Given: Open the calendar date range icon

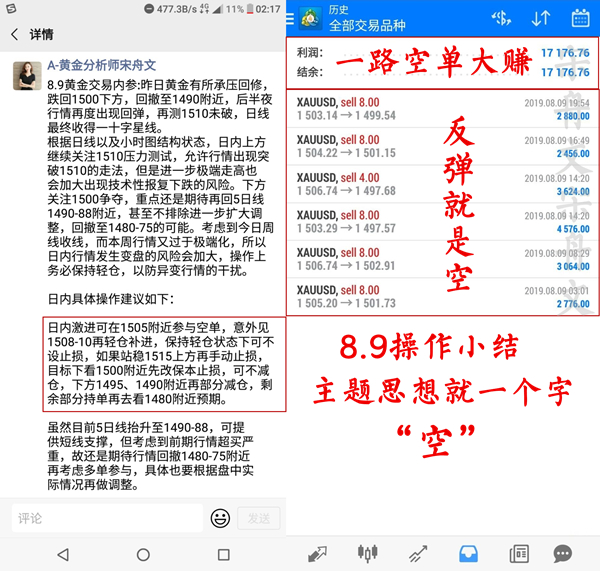Looking at the screenshot, I should (x=580, y=18).
